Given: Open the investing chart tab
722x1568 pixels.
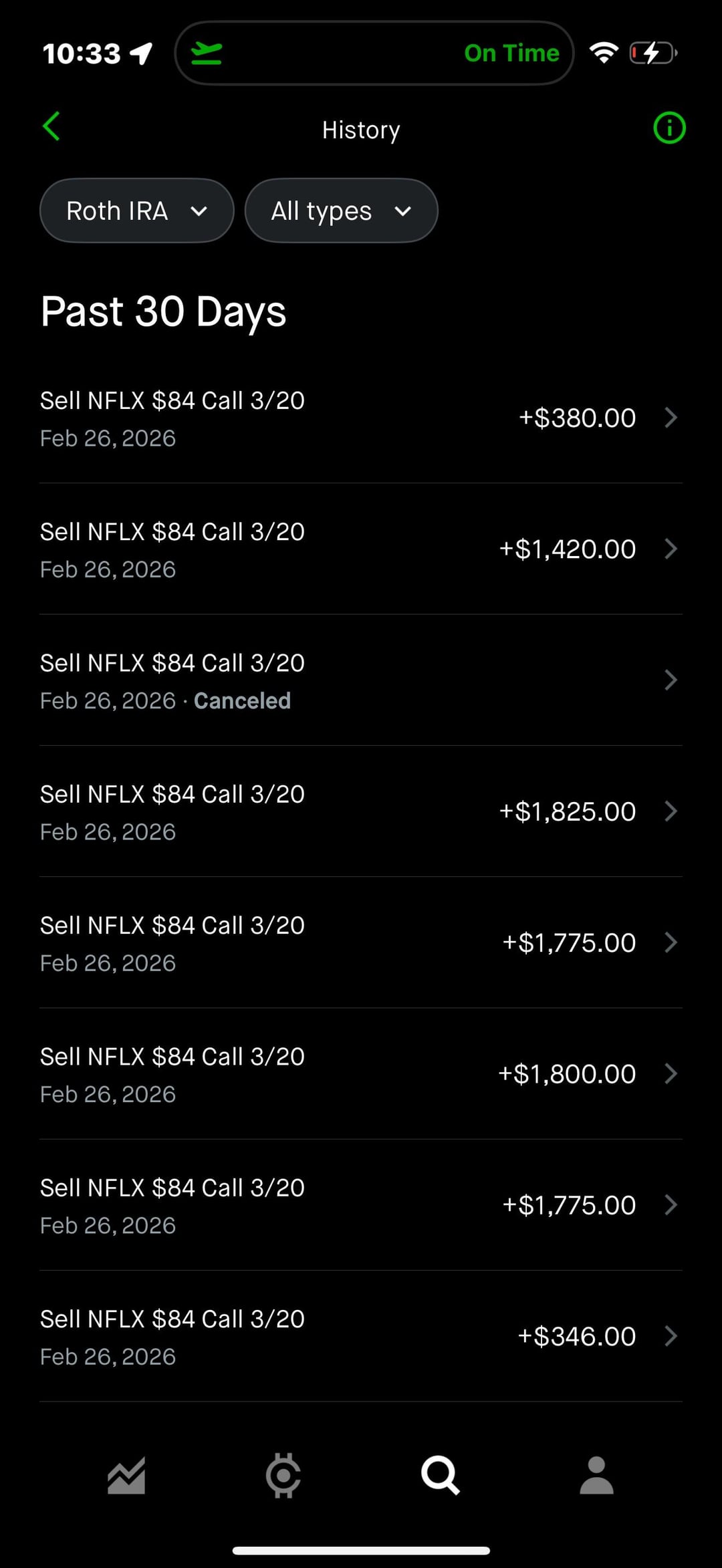Looking at the screenshot, I should tap(126, 1475).
